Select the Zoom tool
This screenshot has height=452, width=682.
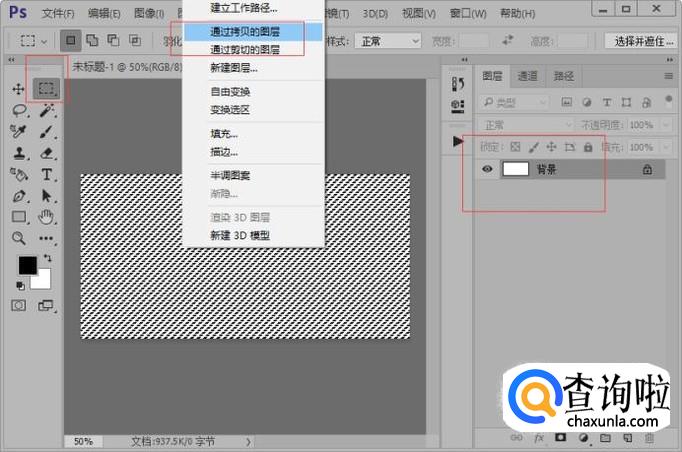18,238
